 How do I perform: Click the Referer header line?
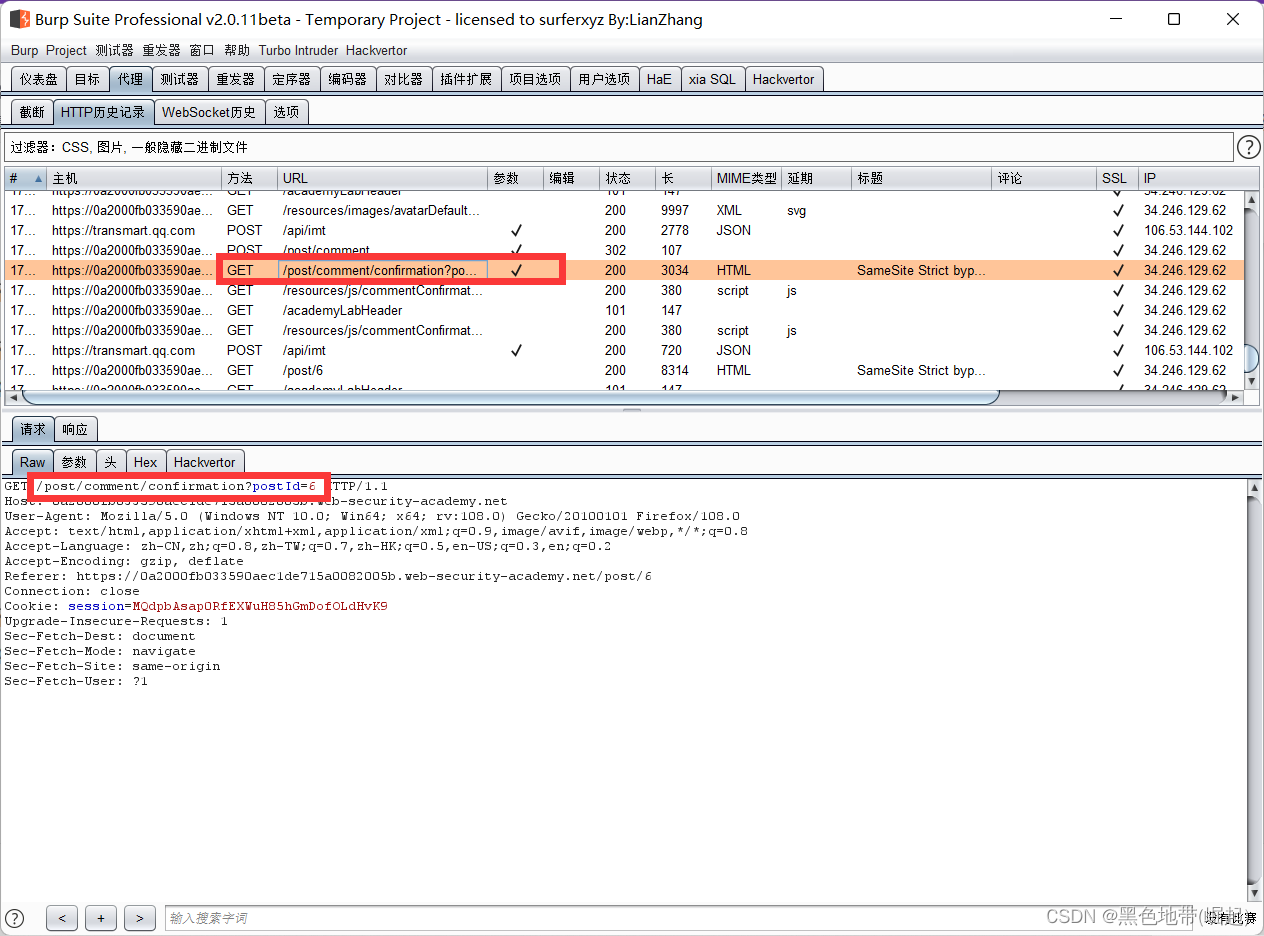(328, 576)
